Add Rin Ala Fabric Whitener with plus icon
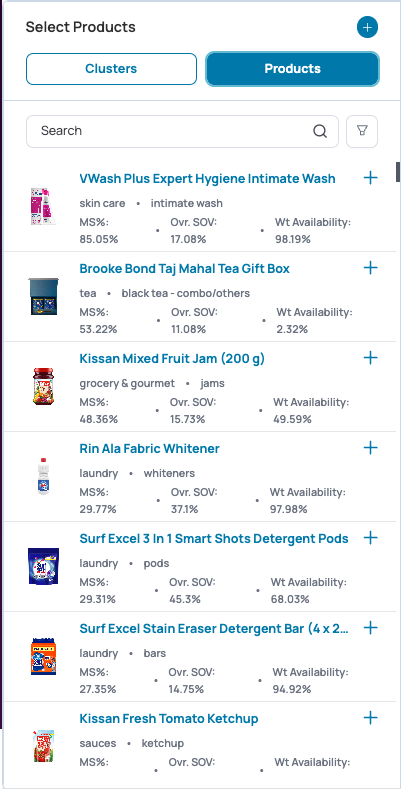This screenshot has height=789, width=401. pyautogui.click(x=370, y=447)
